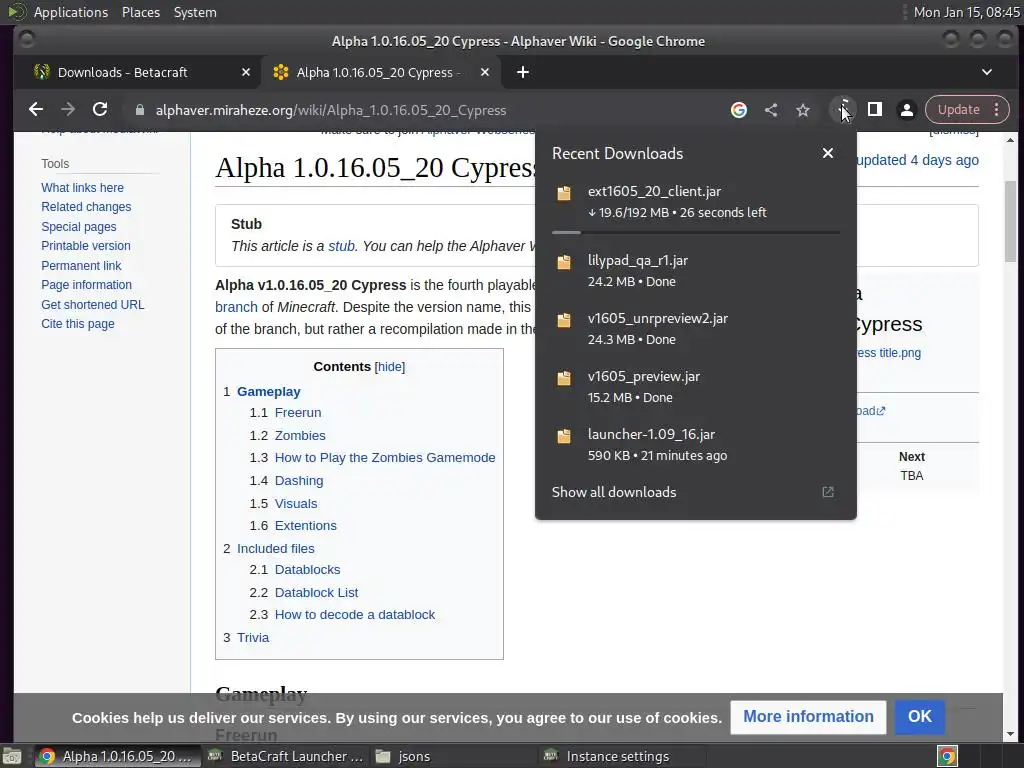The height and width of the screenshot is (768, 1024).
Task: Jump to Datablock List subsection
Action: point(316,592)
